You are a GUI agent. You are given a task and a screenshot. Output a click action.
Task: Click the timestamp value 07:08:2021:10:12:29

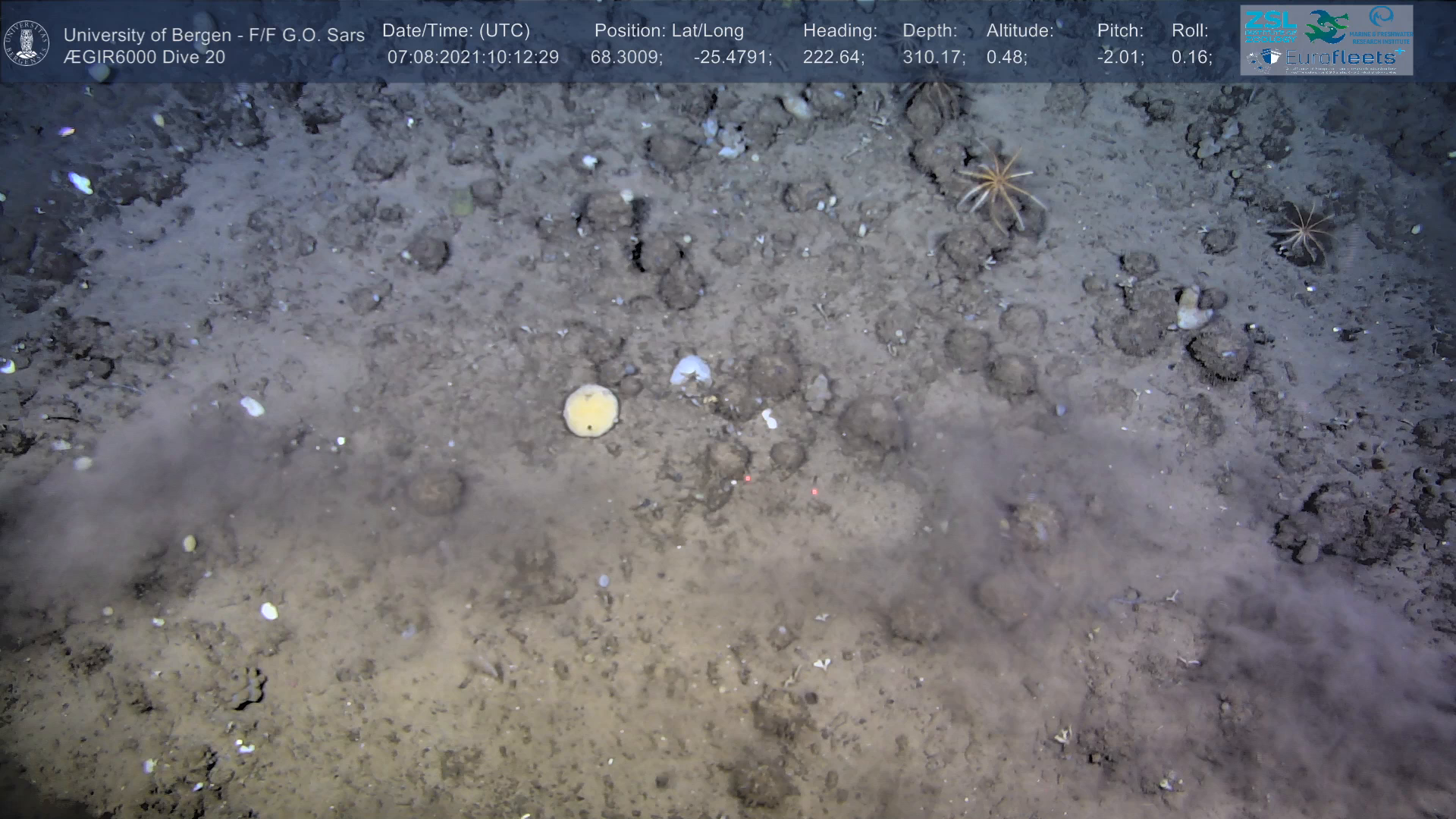pos(473,58)
